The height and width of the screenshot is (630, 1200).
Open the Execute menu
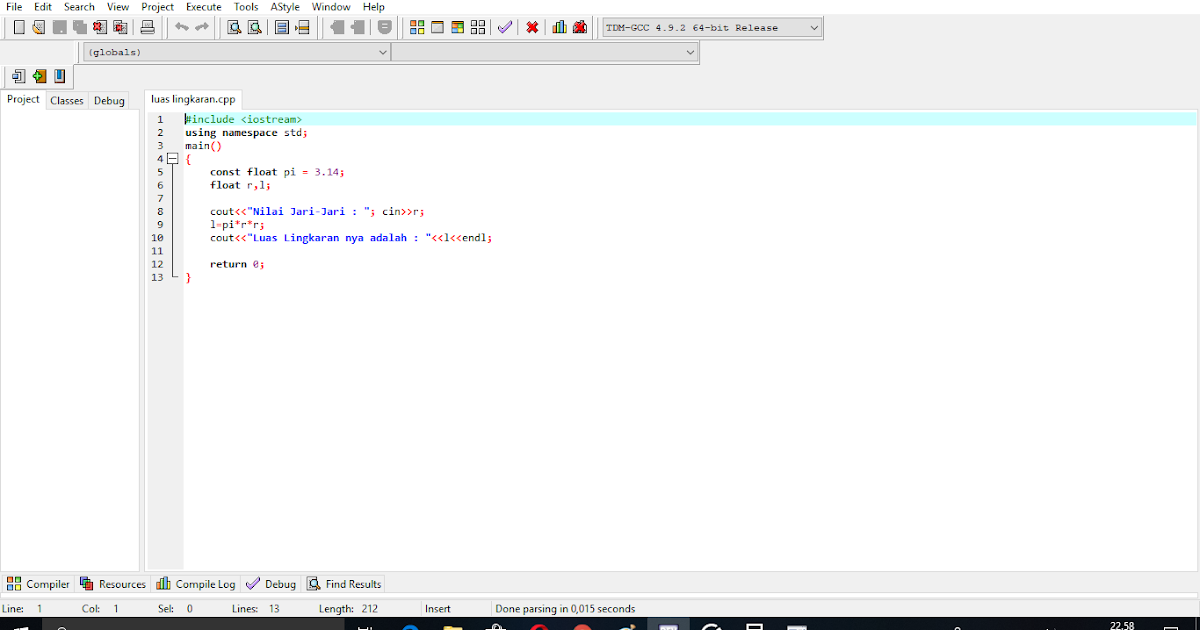203,7
